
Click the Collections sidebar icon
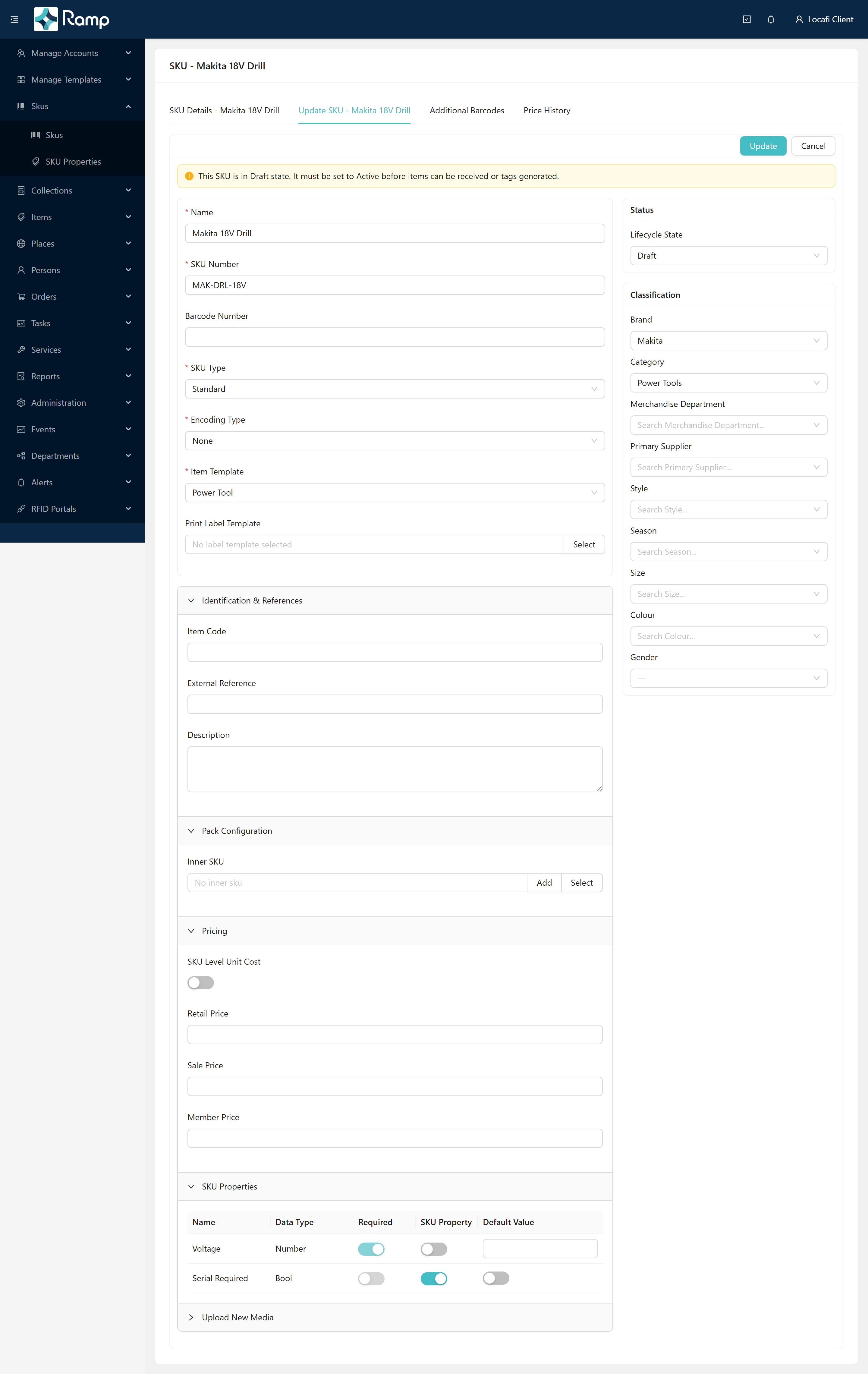(x=21, y=191)
